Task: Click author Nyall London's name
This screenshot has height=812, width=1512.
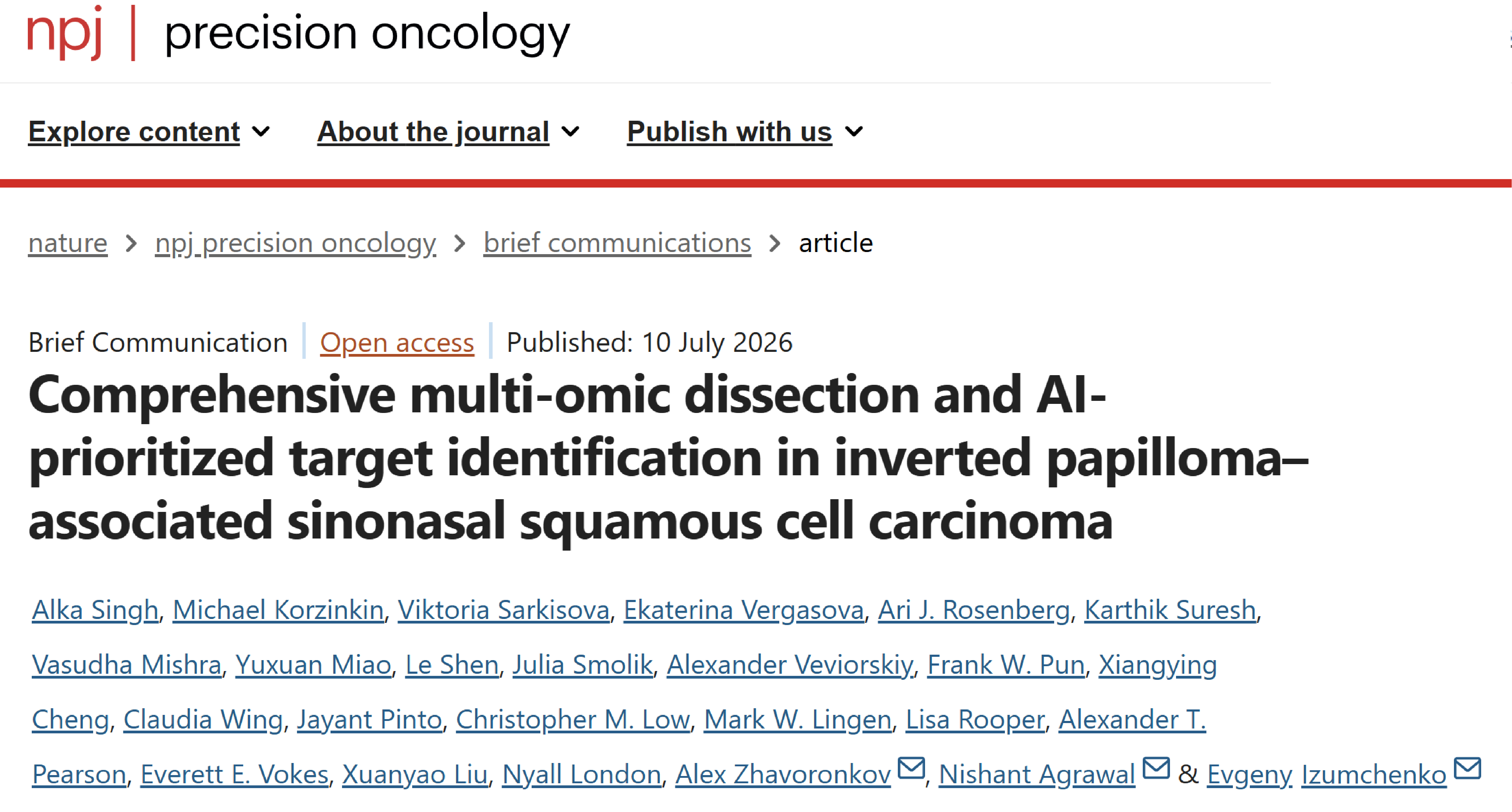Action: [582, 774]
